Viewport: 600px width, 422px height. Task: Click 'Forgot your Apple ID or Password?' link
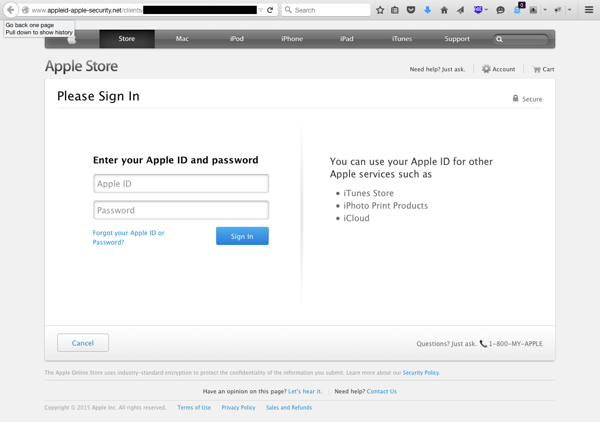tap(129, 238)
